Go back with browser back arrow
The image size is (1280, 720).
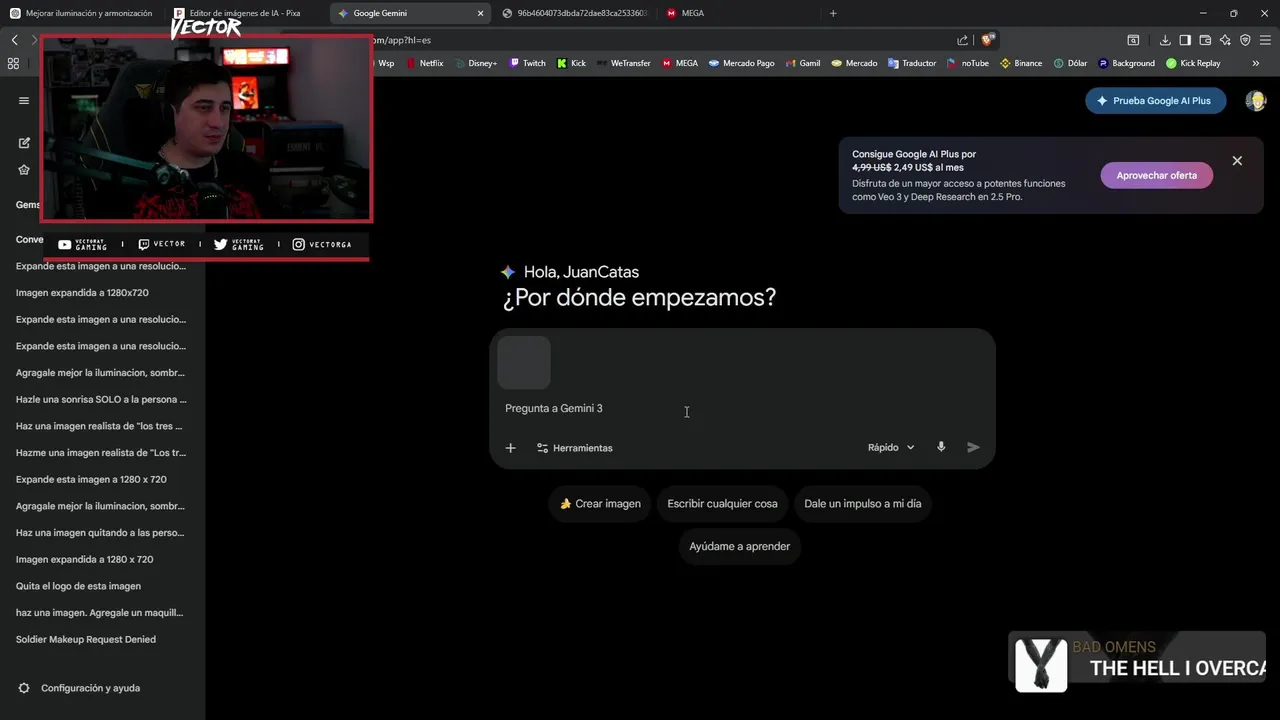click(14, 40)
